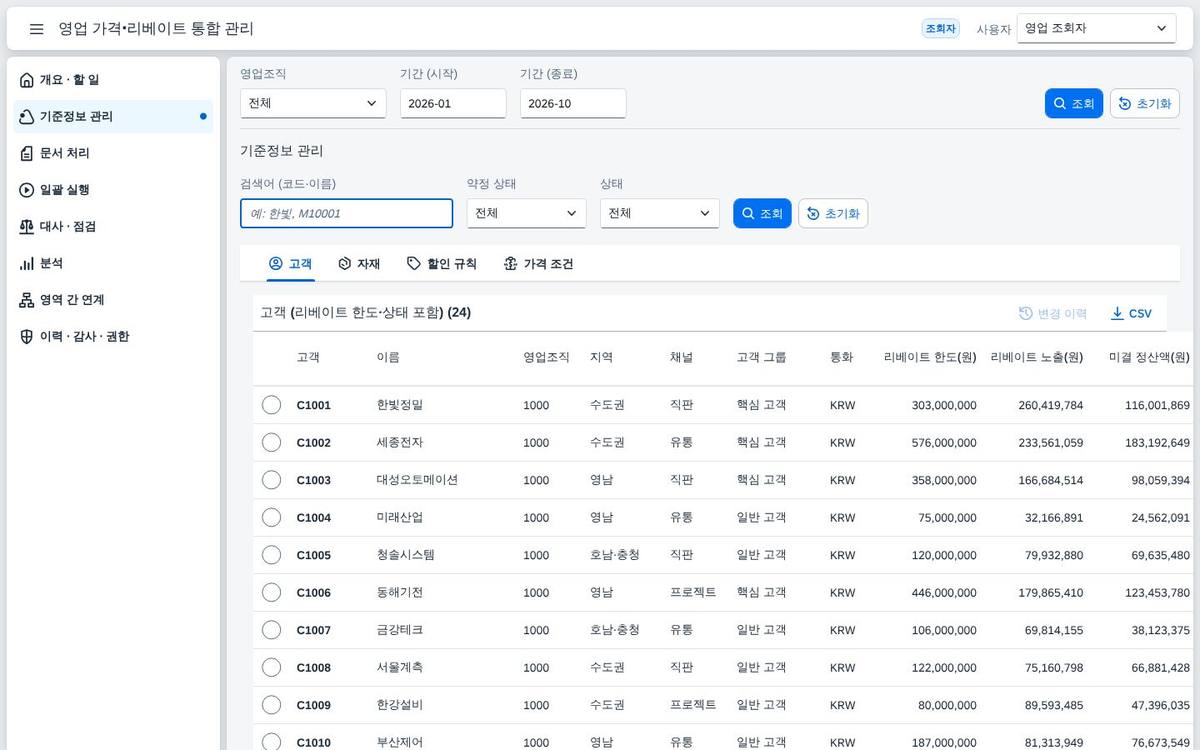Click the hierarchy icon beside 영역 간 연계
The width and height of the screenshot is (1200, 750).
tap(27, 300)
